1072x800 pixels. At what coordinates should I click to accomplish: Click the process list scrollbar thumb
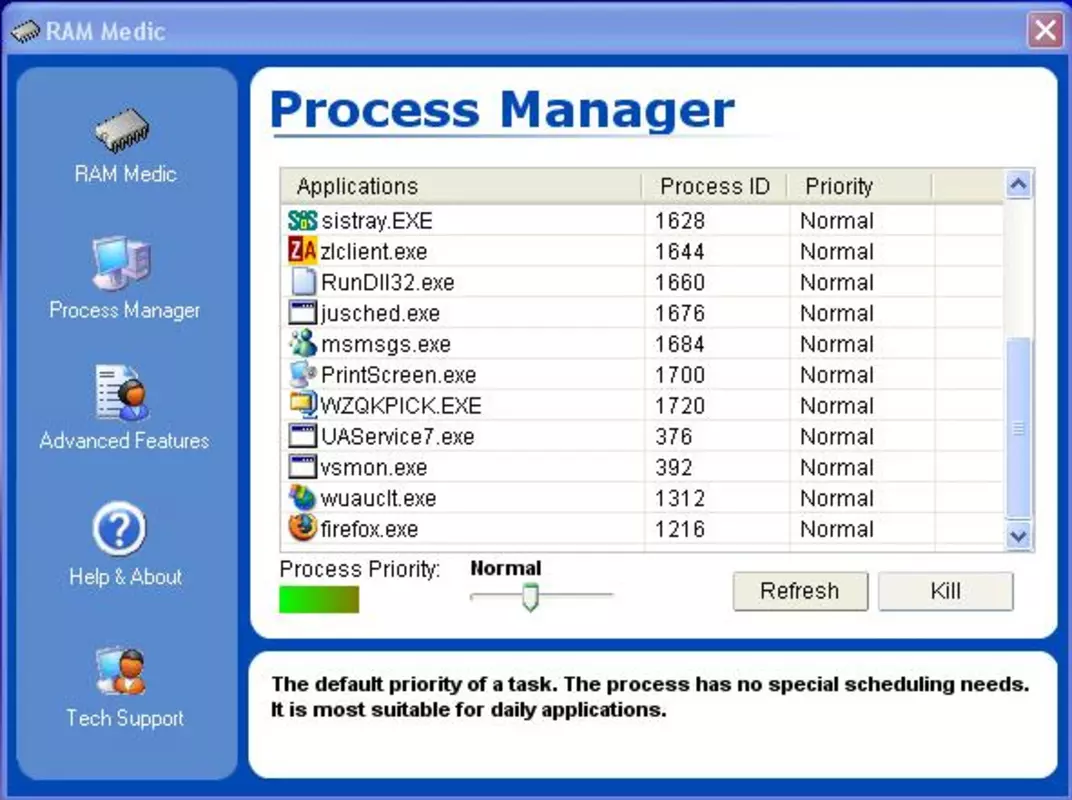[x=1019, y=427]
